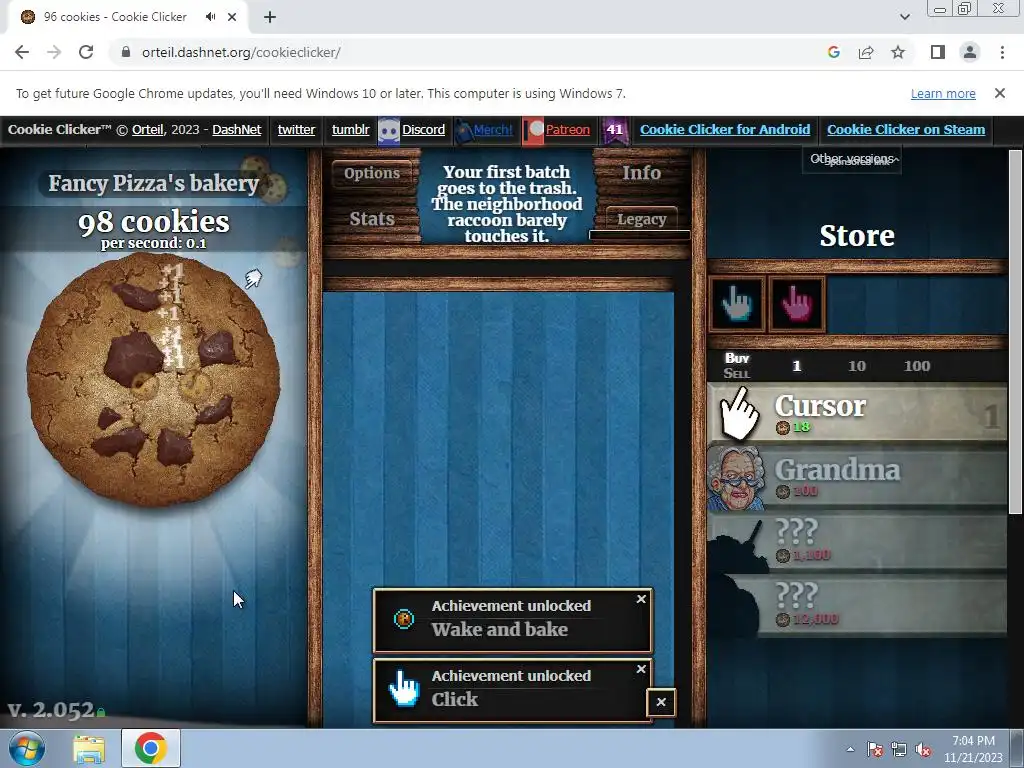This screenshot has width=1024, height=768.
Task: Open the Wake and bake achievement icon
Action: tap(404, 618)
